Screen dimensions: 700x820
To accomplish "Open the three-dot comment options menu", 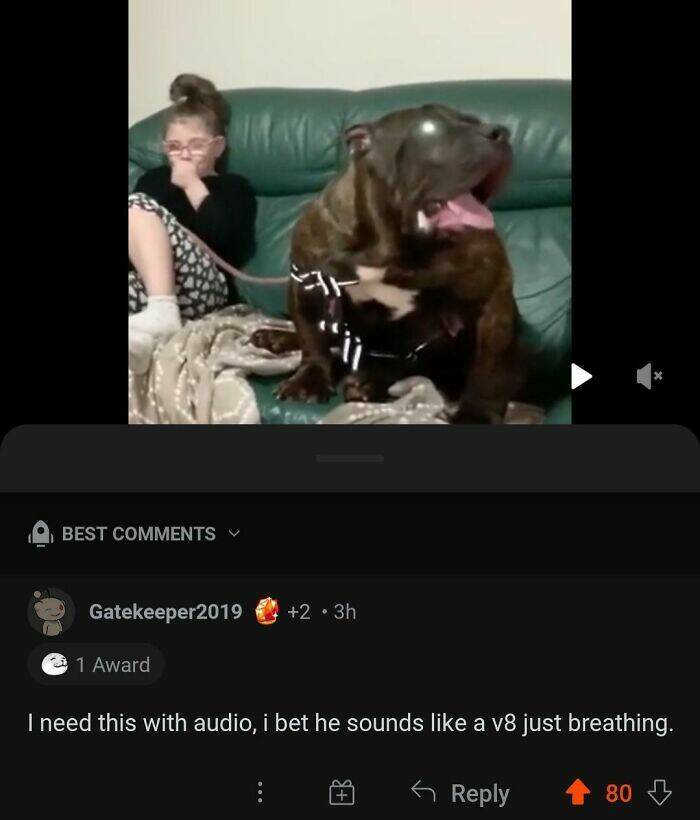I will point(260,792).
